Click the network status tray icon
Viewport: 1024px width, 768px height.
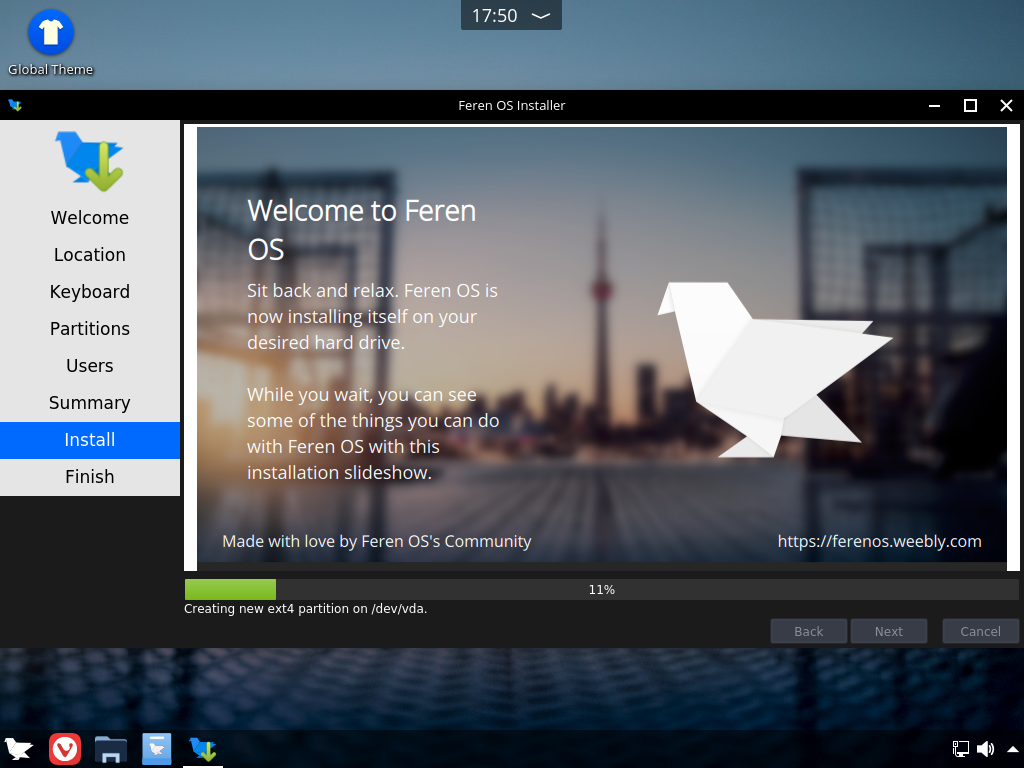[960, 748]
